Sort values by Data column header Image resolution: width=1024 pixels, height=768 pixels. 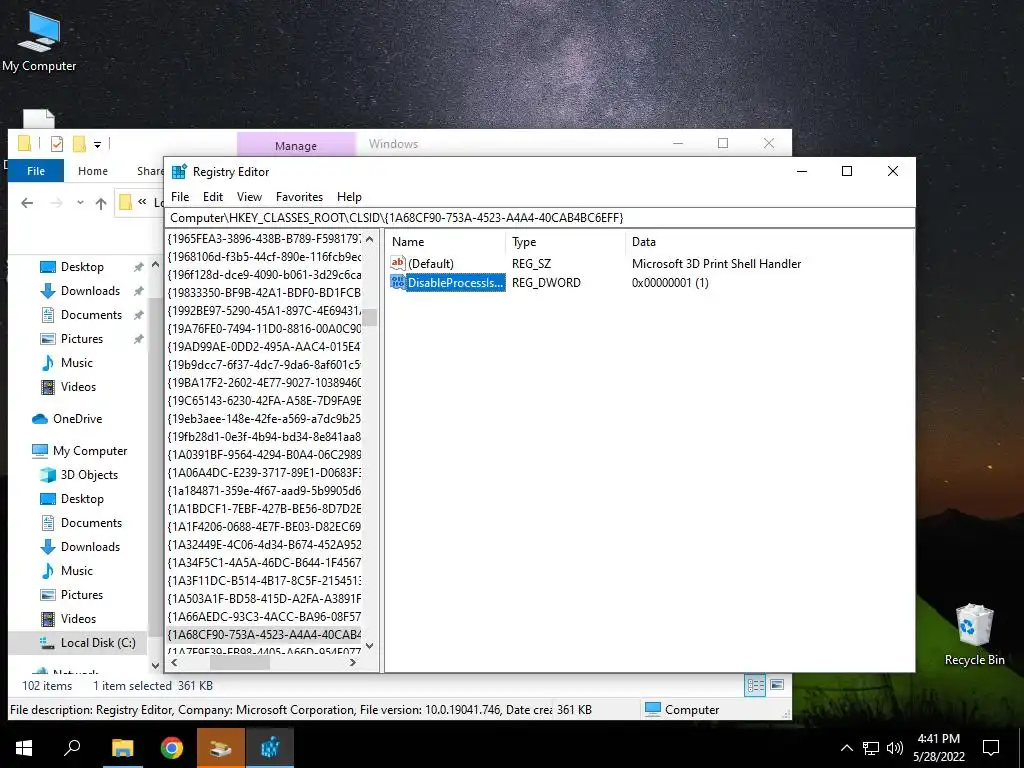pyautogui.click(x=769, y=242)
